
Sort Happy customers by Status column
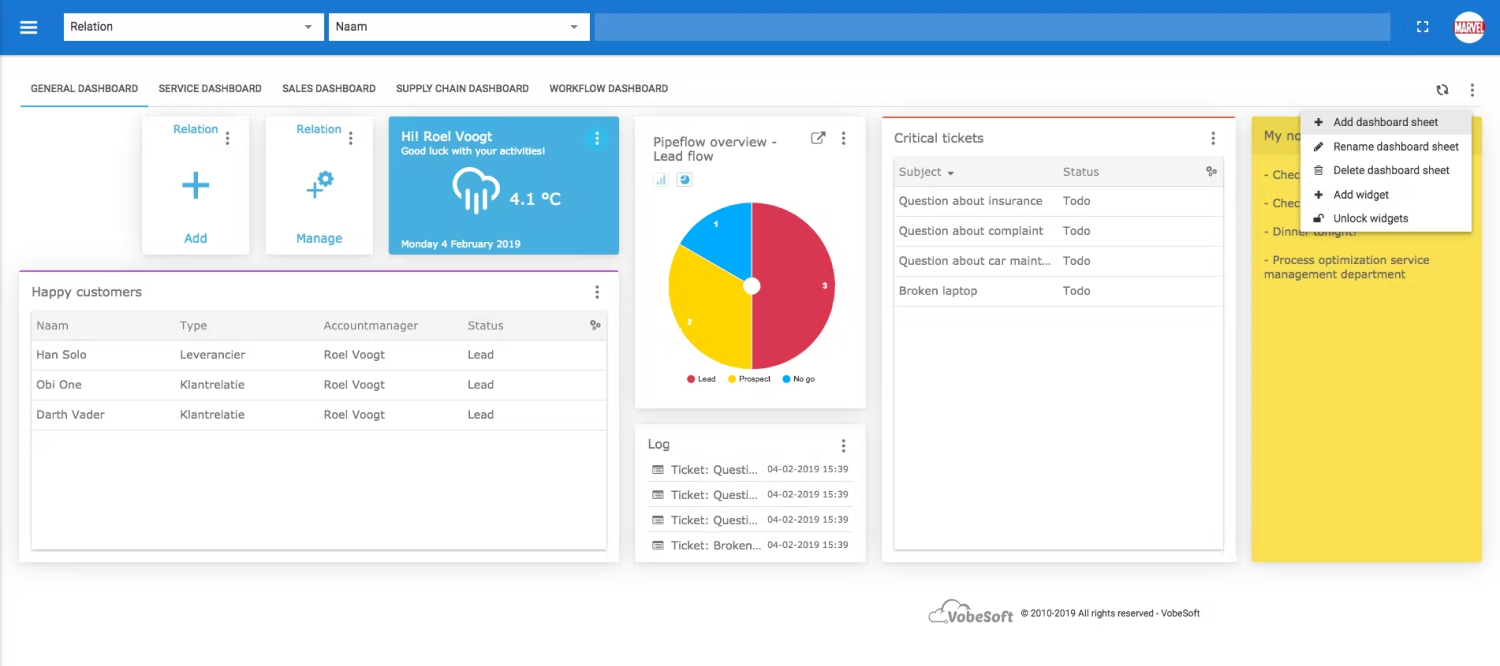(485, 325)
